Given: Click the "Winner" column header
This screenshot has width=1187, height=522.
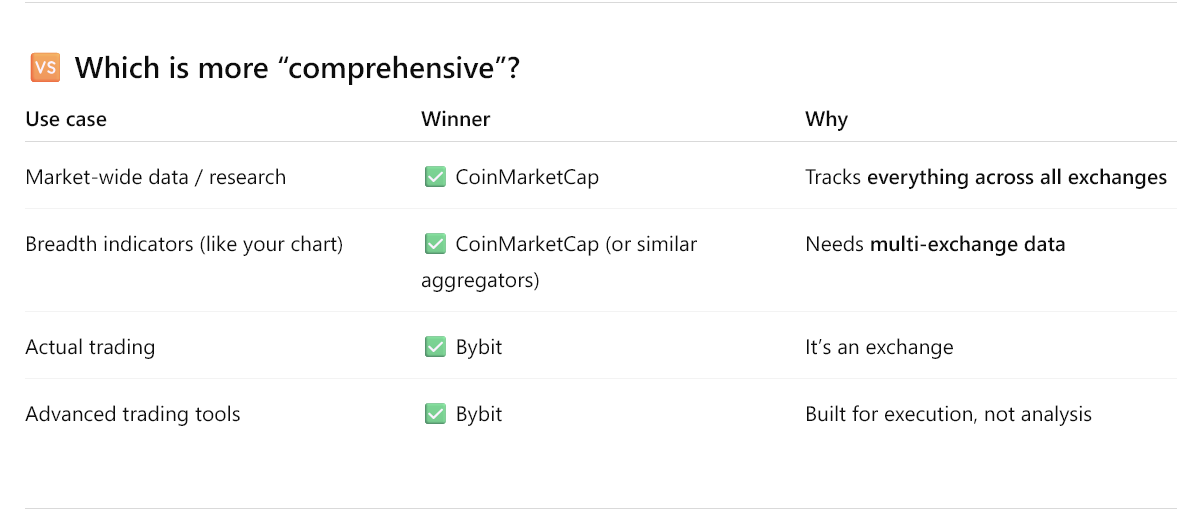Looking at the screenshot, I should tap(456, 120).
